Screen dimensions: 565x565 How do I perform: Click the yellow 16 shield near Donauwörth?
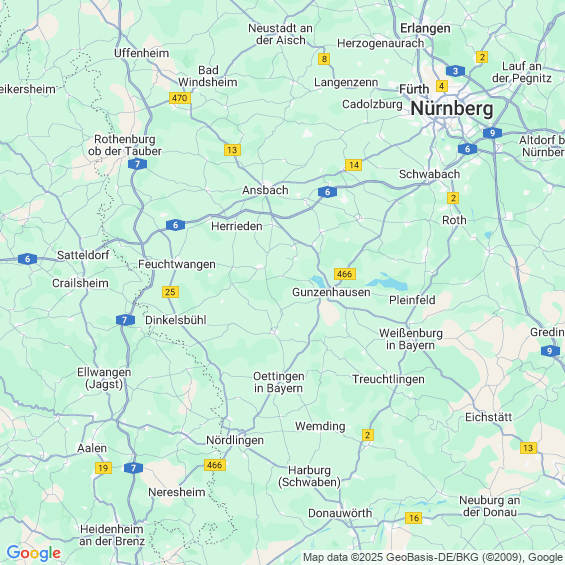[413, 518]
